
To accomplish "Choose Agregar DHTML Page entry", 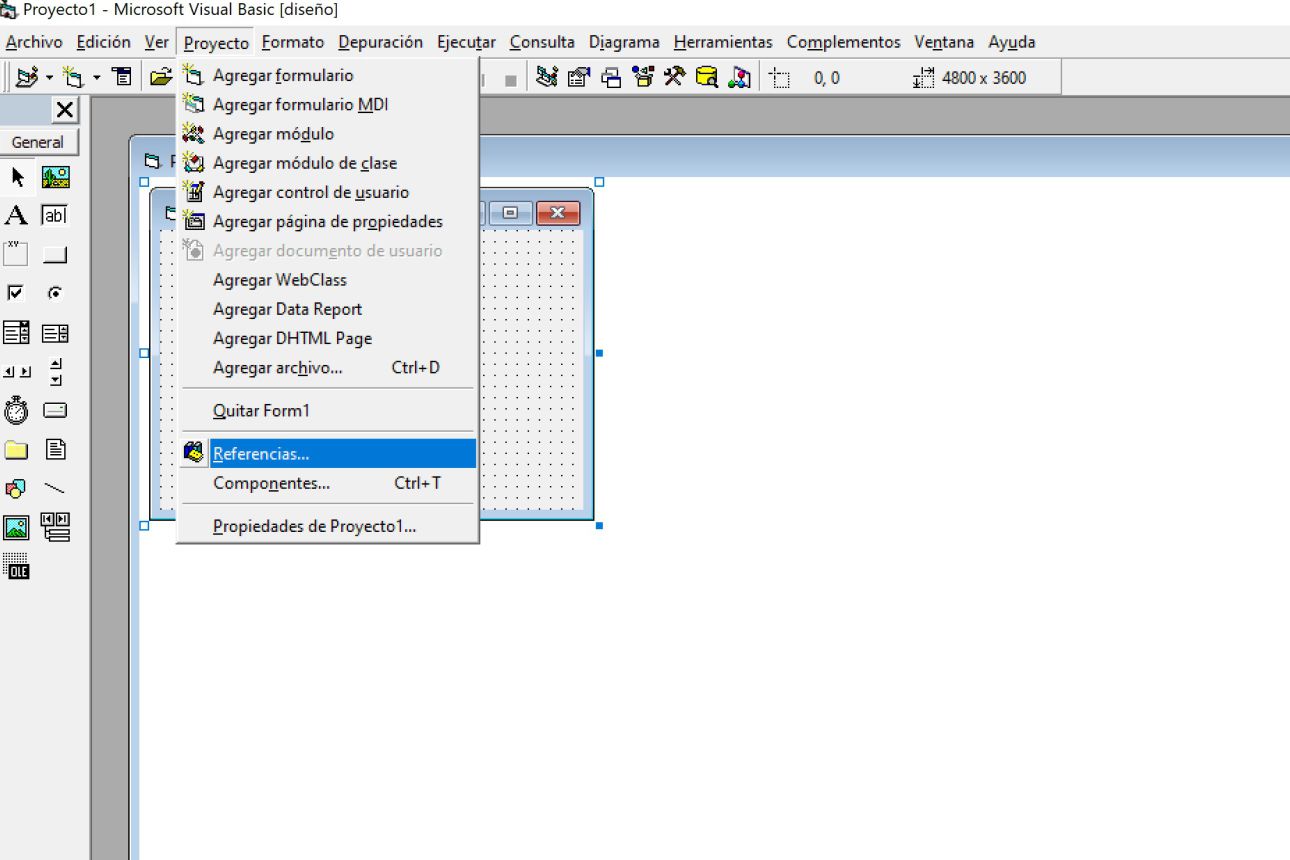I will [327, 338].
